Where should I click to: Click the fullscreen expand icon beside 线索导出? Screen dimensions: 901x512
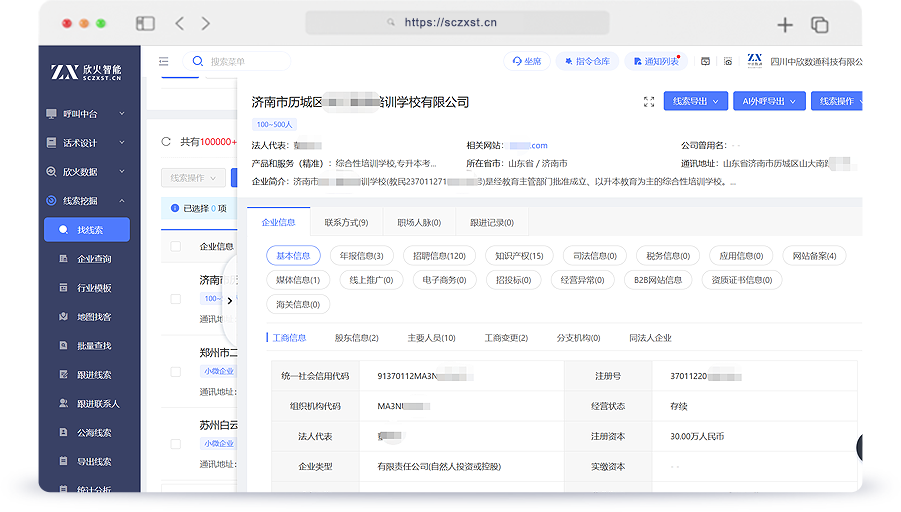pyautogui.click(x=649, y=102)
